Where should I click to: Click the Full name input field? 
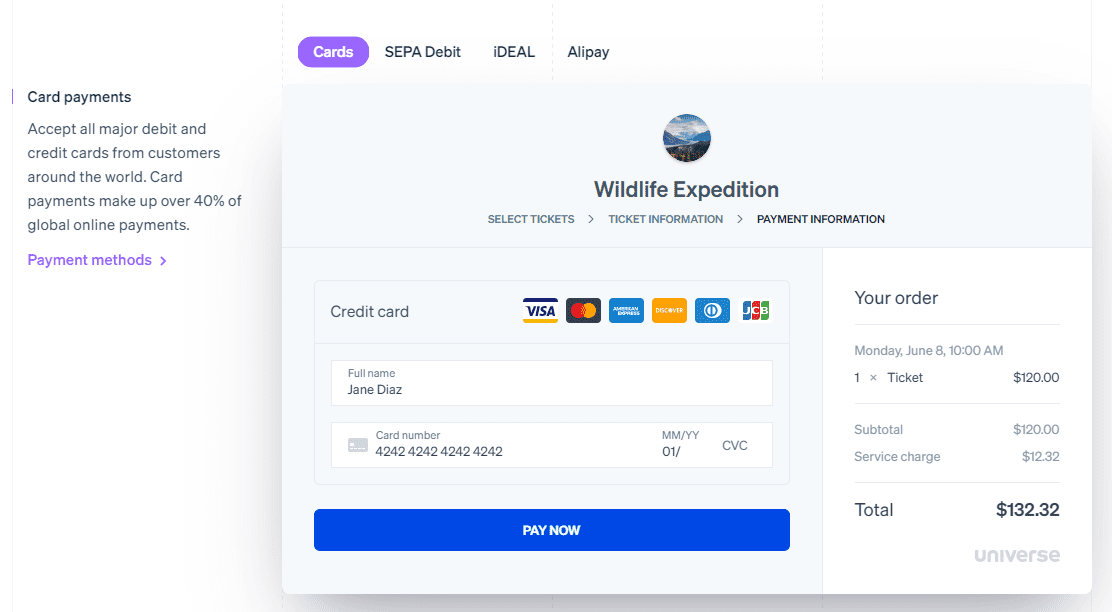(551, 383)
